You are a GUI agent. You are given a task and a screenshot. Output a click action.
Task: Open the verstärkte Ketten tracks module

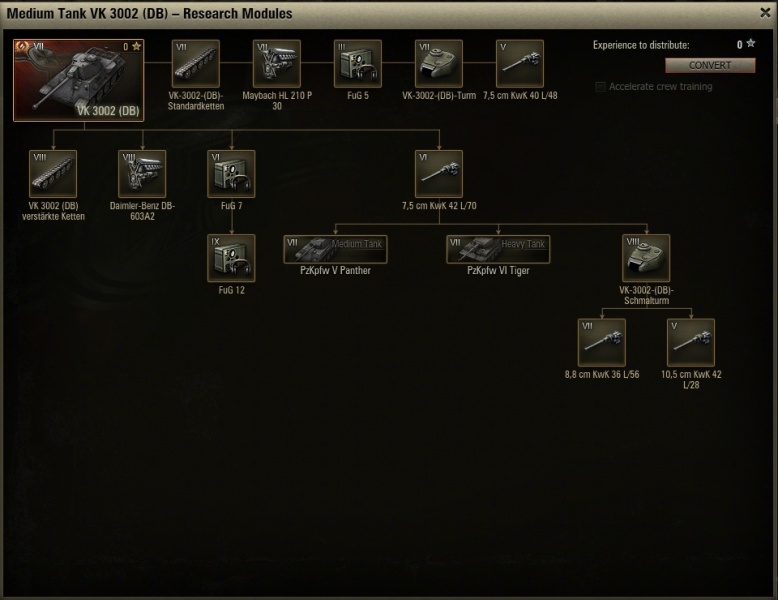pyautogui.click(x=53, y=174)
